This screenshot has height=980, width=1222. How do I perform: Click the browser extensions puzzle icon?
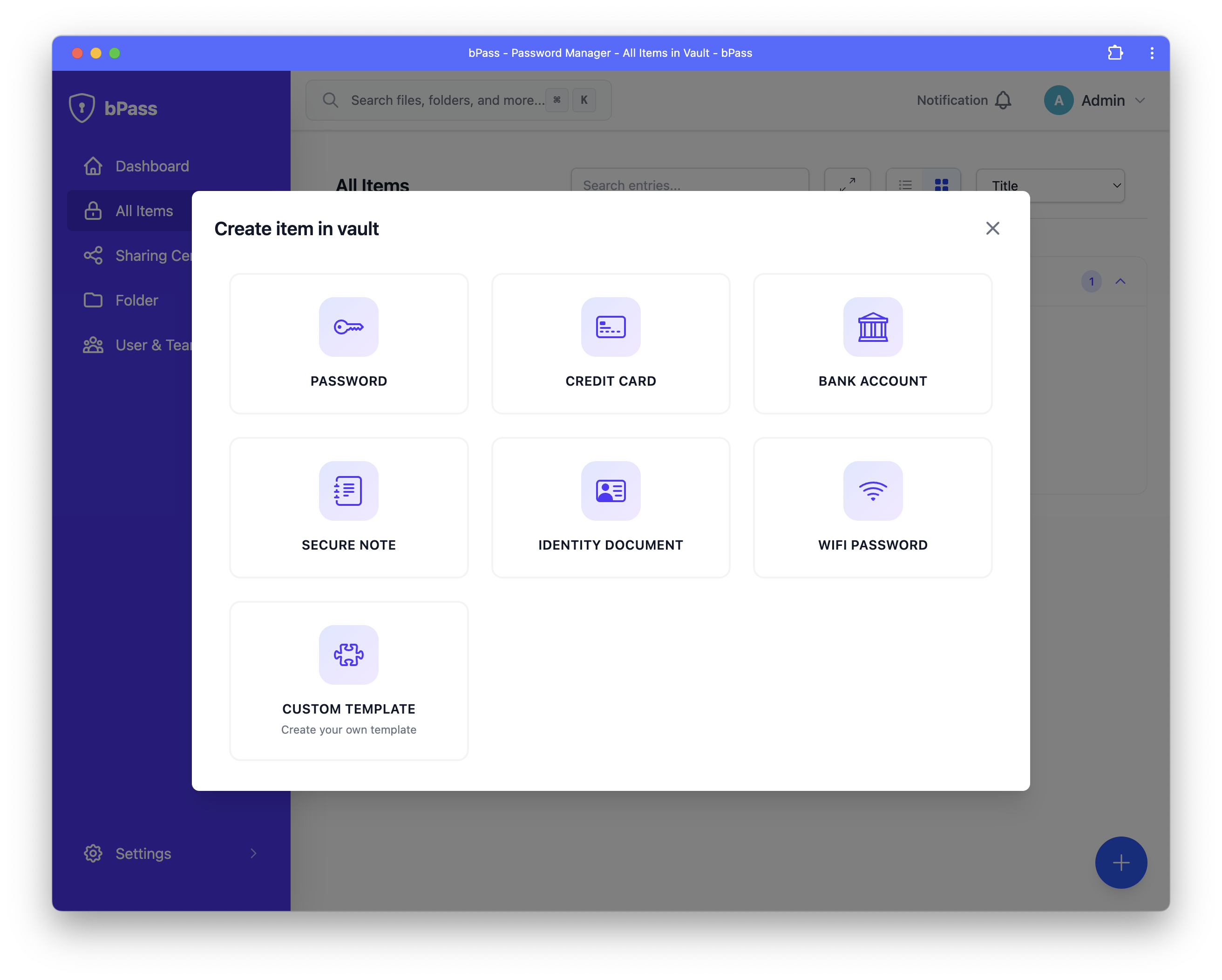[x=1115, y=53]
